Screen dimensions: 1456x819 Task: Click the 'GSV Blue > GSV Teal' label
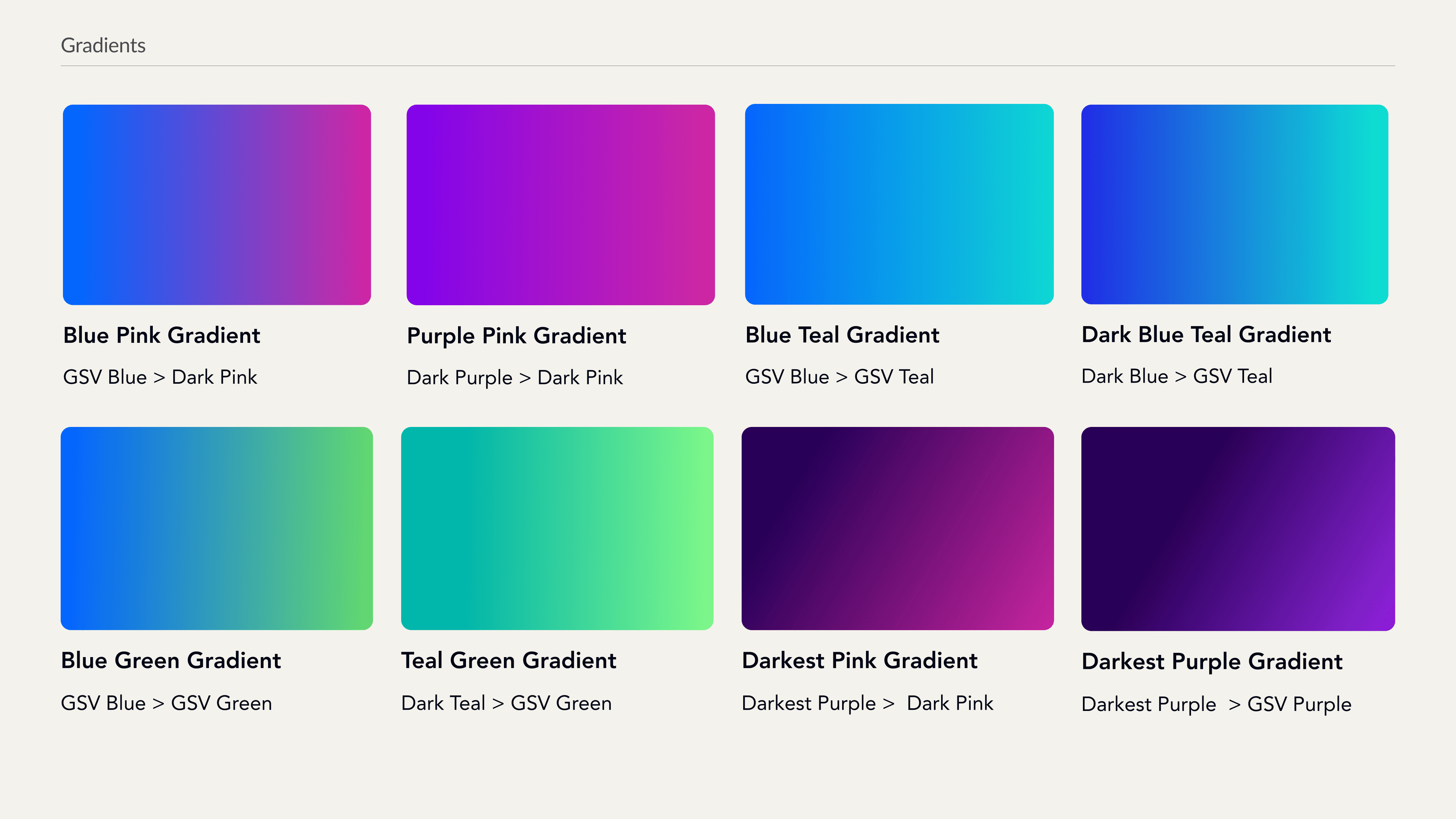839,377
